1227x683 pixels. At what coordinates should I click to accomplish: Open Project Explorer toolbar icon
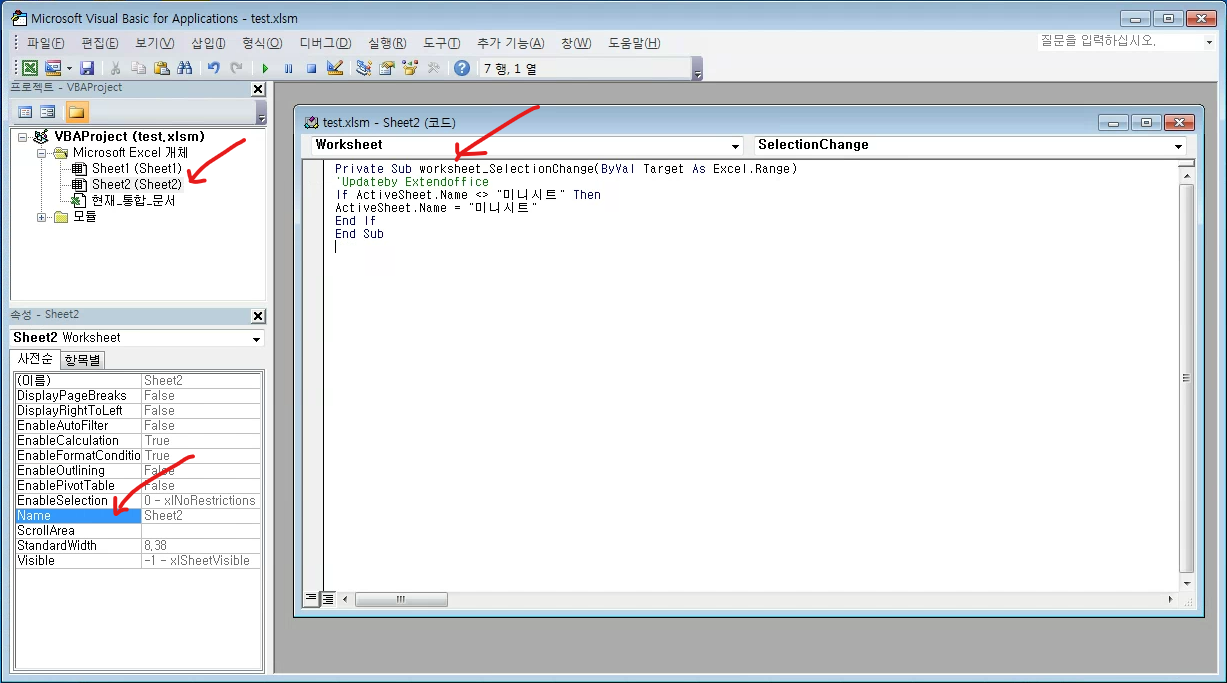(364, 68)
